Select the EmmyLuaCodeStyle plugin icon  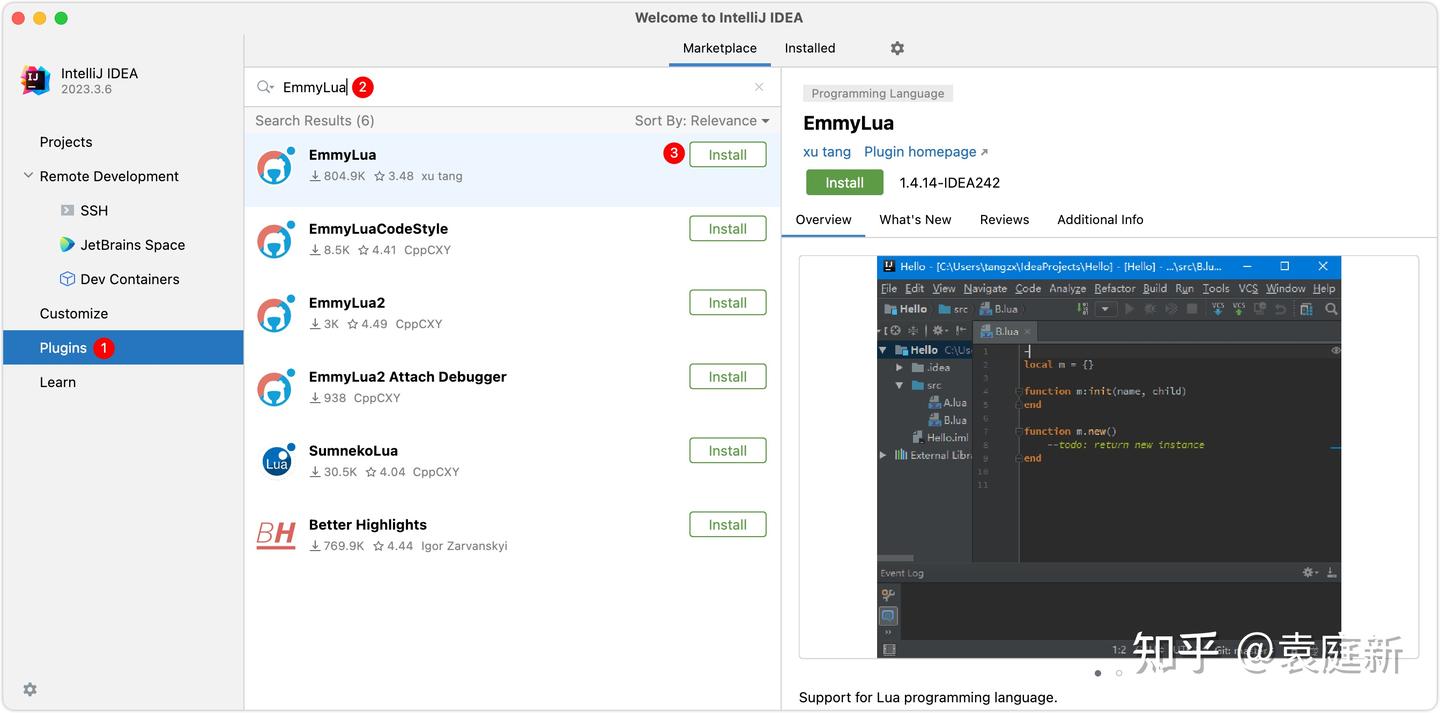pos(275,239)
